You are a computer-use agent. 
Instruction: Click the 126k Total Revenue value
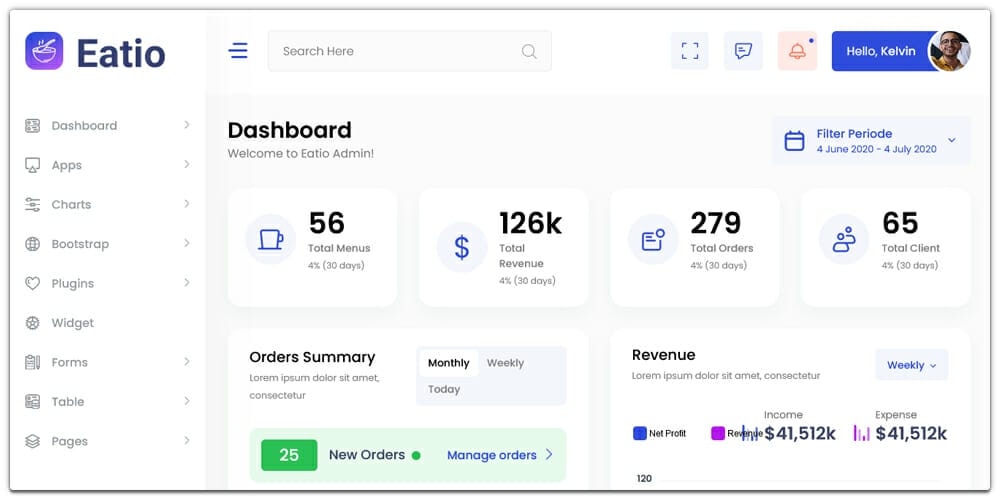tap(530, 223)
